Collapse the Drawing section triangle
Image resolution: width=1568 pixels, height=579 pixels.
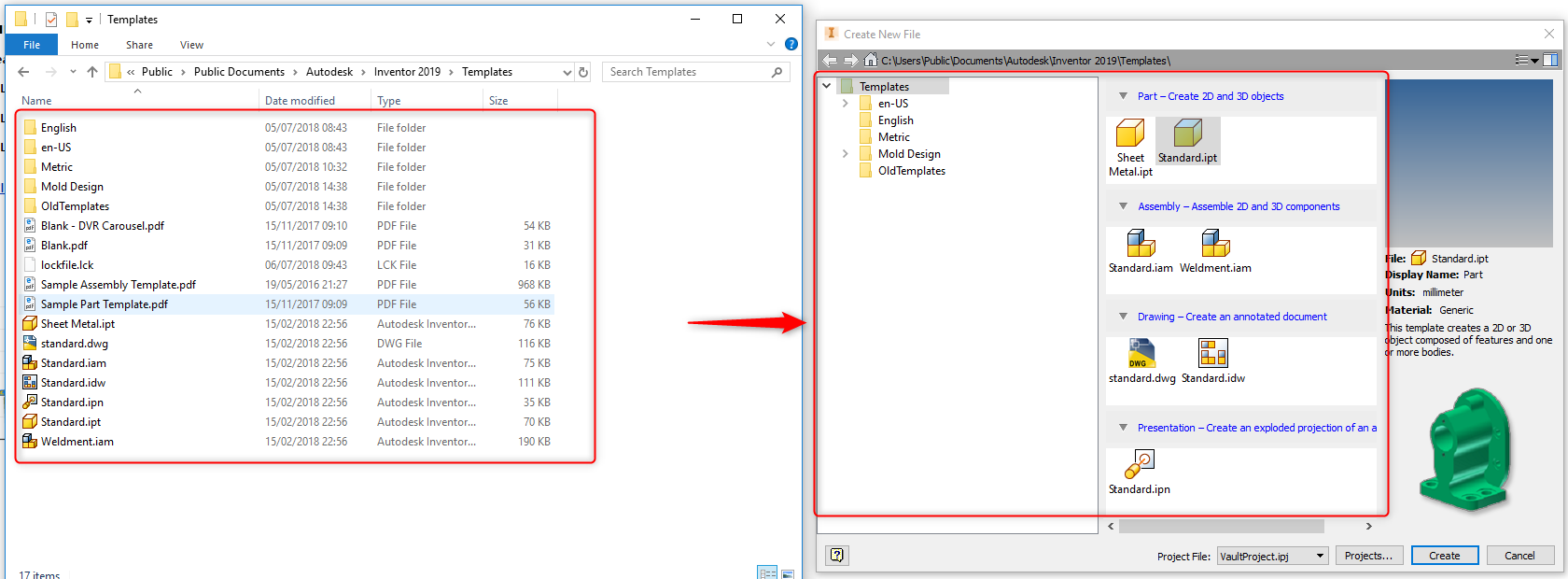pyautogui.click(x=1123, y=317)
